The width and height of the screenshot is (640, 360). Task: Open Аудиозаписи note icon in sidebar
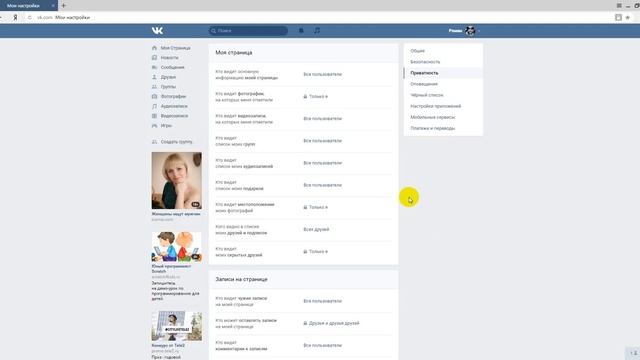click(x=154, y=106)
